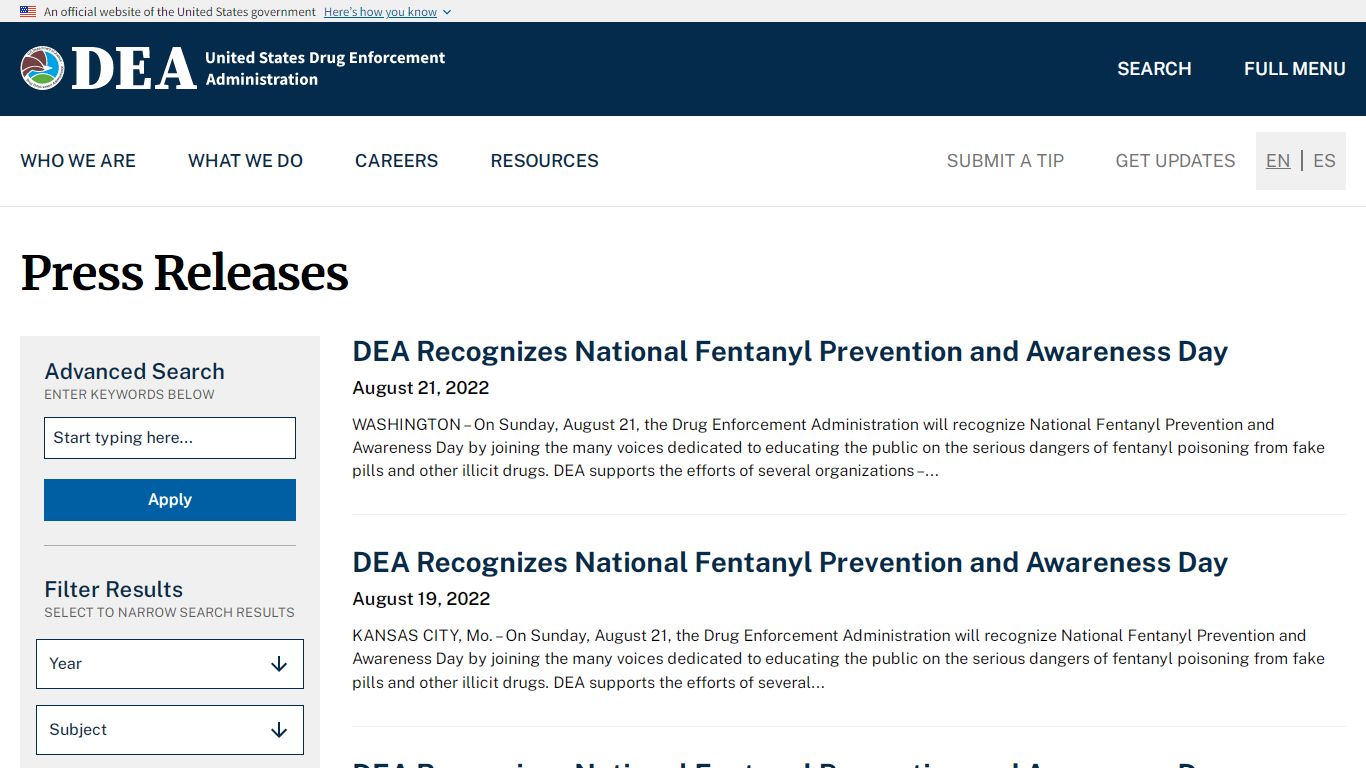The width and height of the screenshot is (1366, 768).
Task: Click the Apply search button
Action: pyautogui.click(x=170, y=500)
